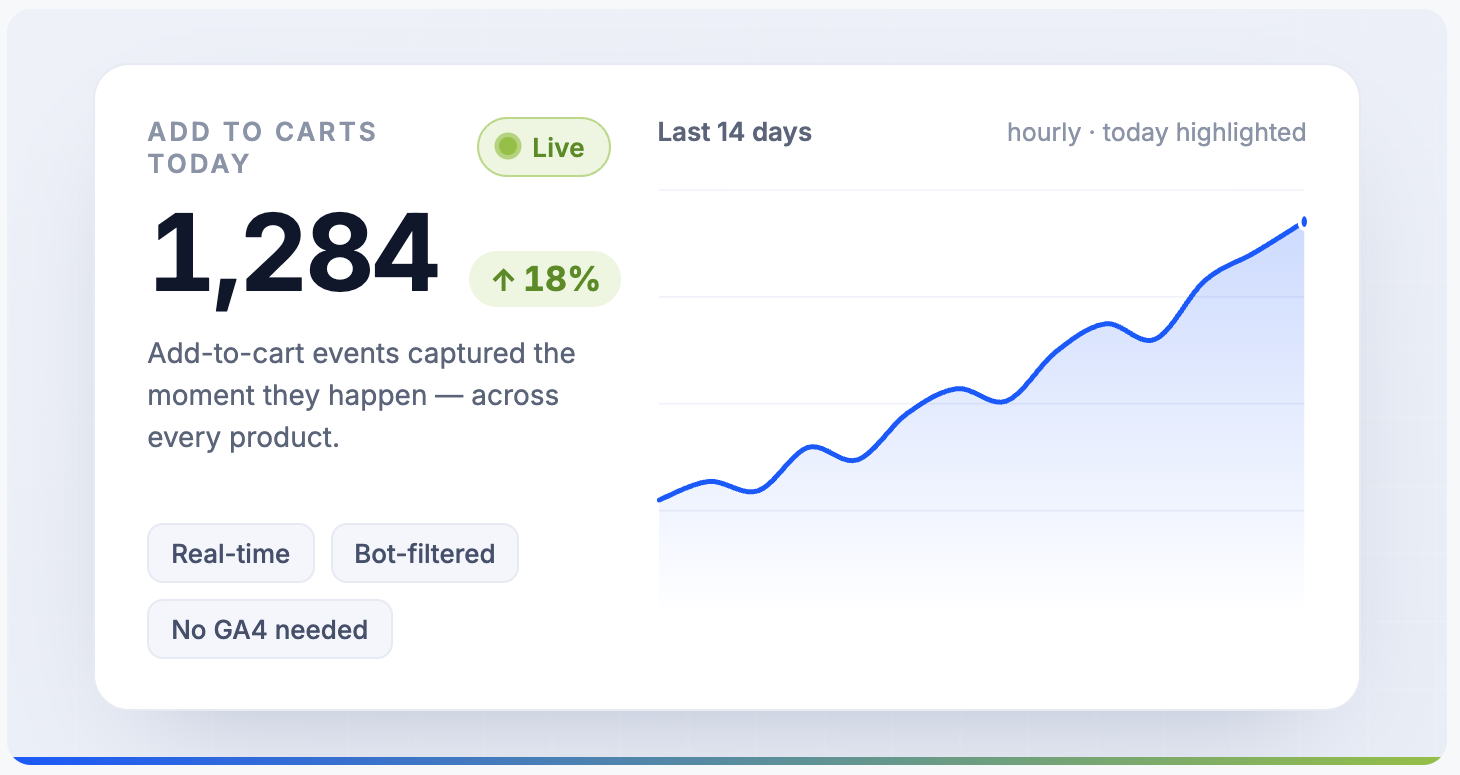Click the chart's latest data point dot

click(x=1303, y=222)
